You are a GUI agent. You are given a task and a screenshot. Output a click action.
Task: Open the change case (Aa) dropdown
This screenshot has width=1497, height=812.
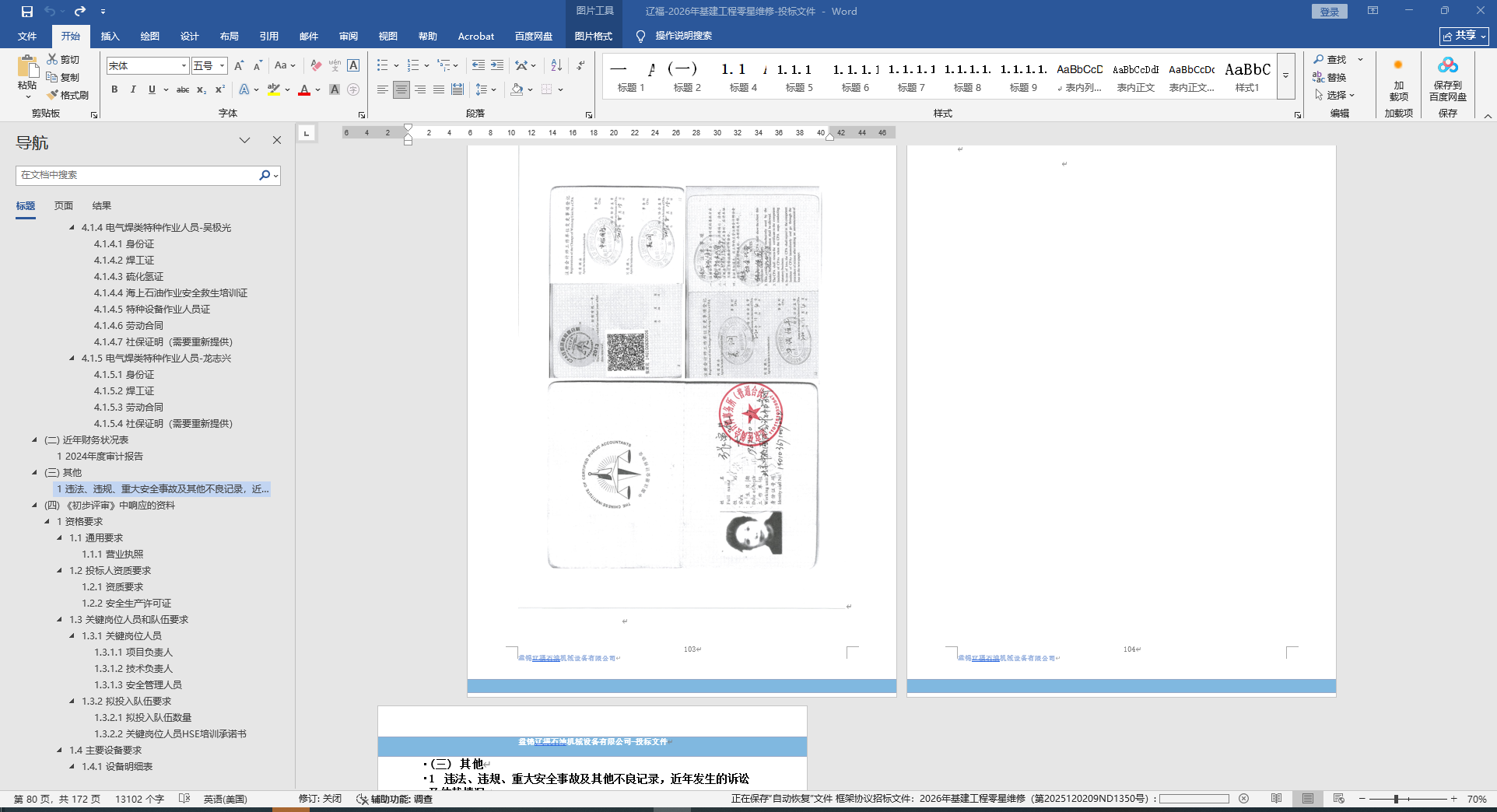pos(285,66)
